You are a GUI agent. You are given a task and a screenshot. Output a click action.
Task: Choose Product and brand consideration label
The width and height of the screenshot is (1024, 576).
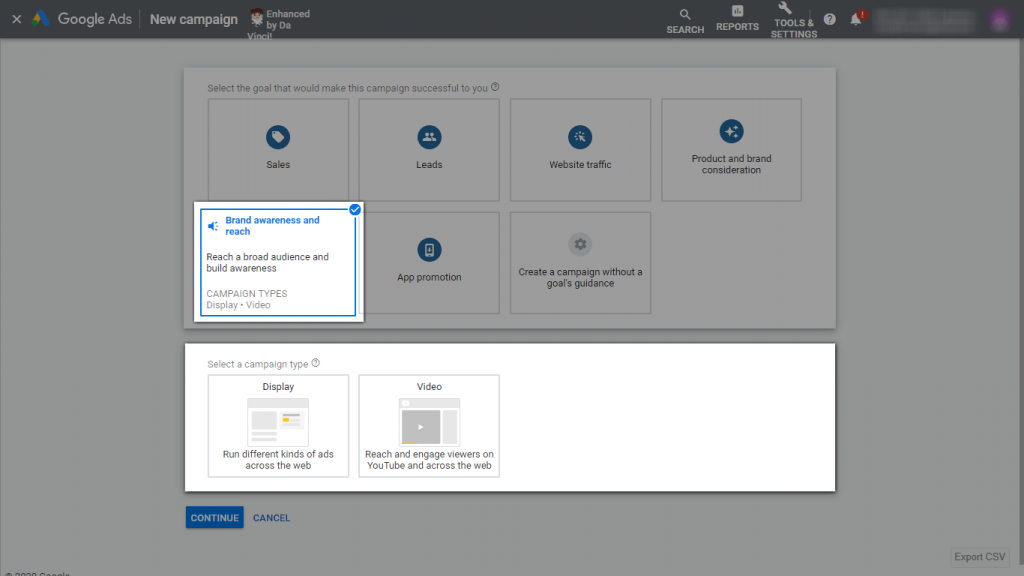[731, 164]
